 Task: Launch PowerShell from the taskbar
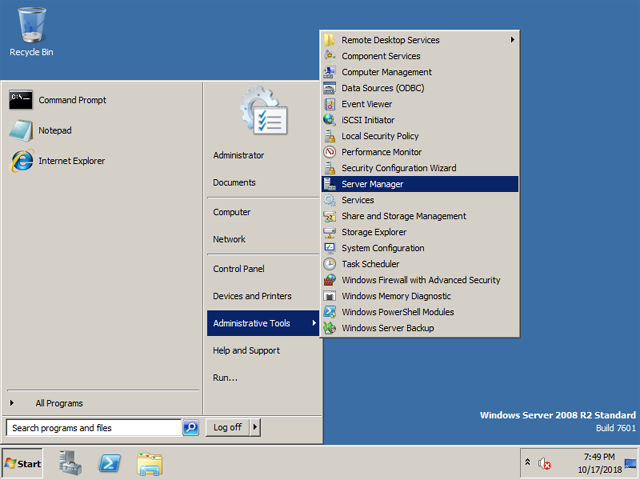tap(110, 463)
